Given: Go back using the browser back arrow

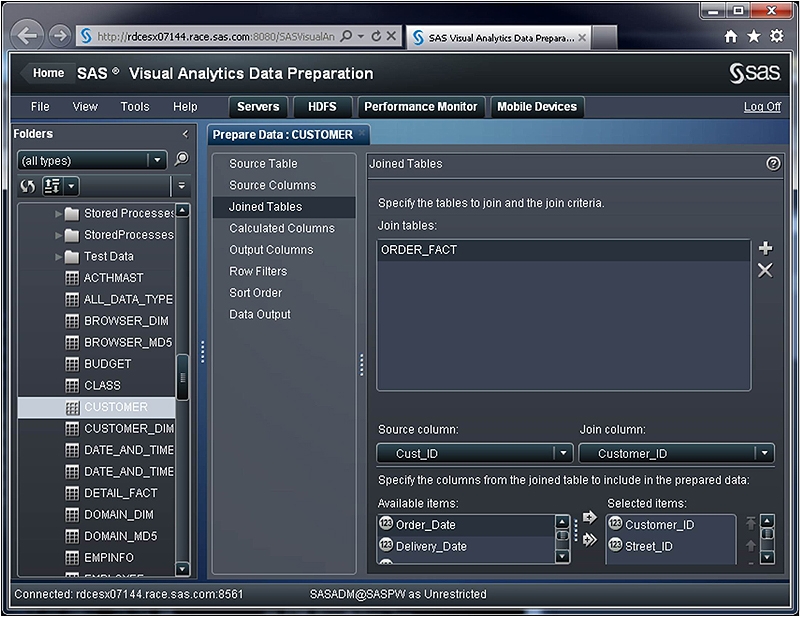Looking at the screenshot, I should point(27,36).
